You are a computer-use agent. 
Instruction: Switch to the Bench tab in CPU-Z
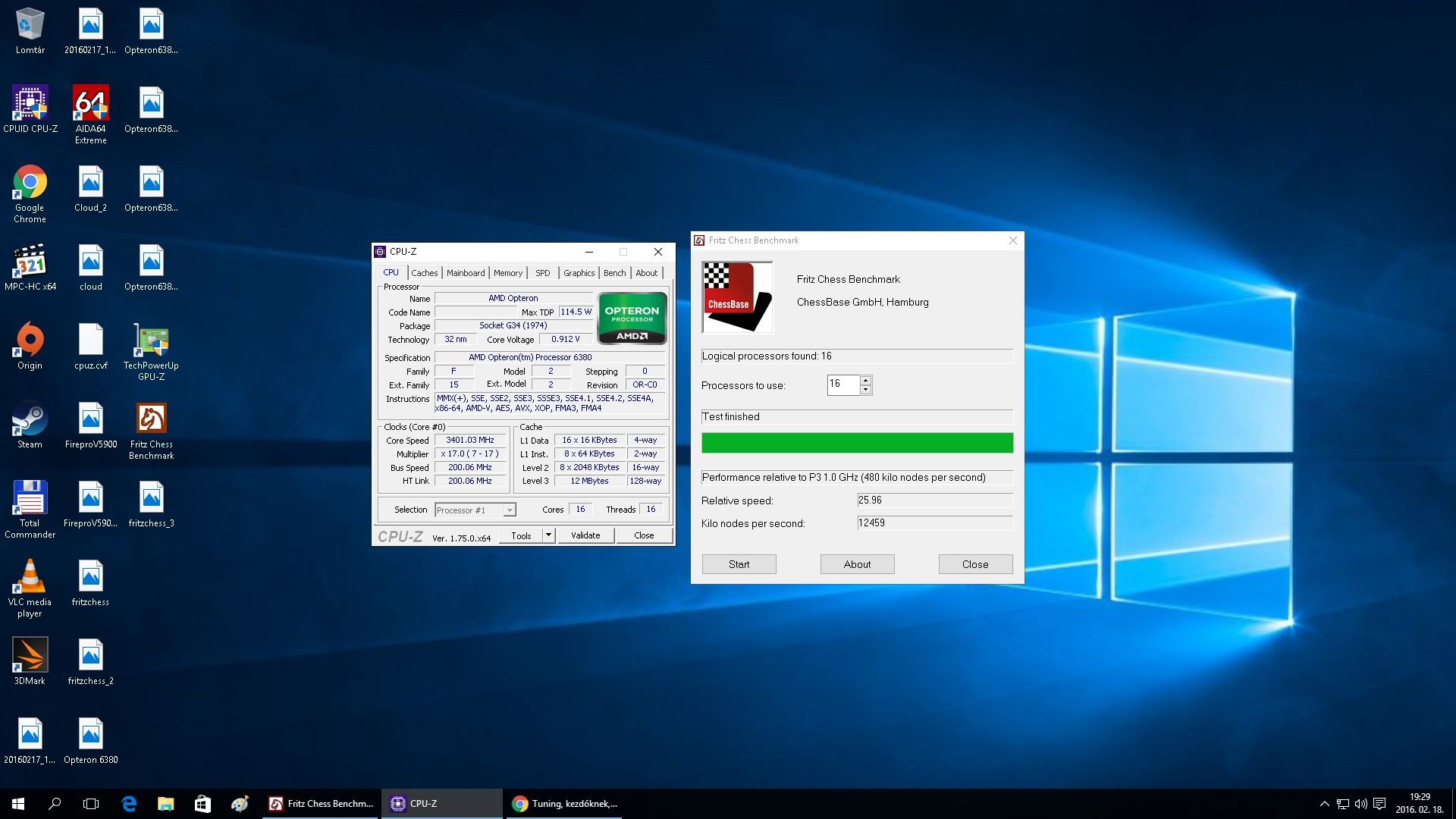coord(615,273)
